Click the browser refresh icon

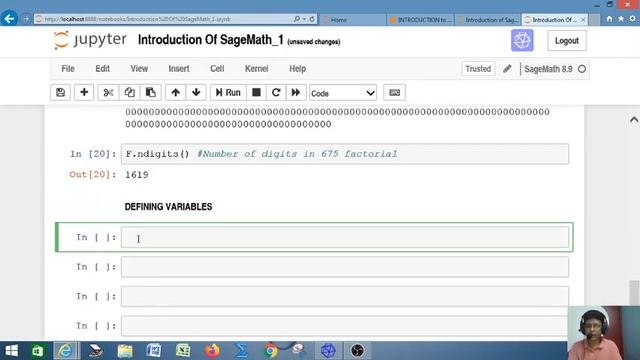[312, 19]
